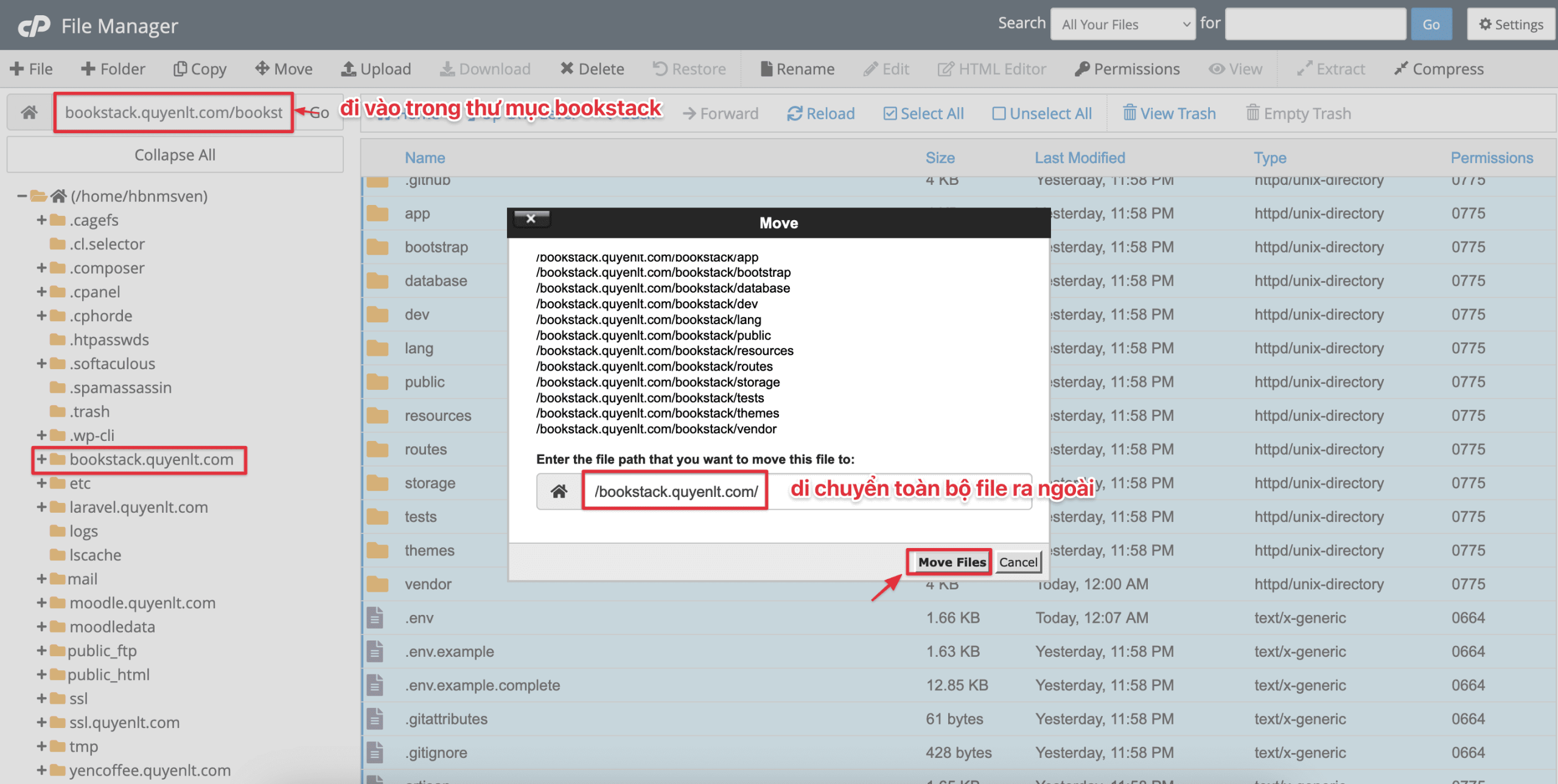The image size is (1558, 784).
Task: Select the .trash folder in the tree
Action: [89, 412]
